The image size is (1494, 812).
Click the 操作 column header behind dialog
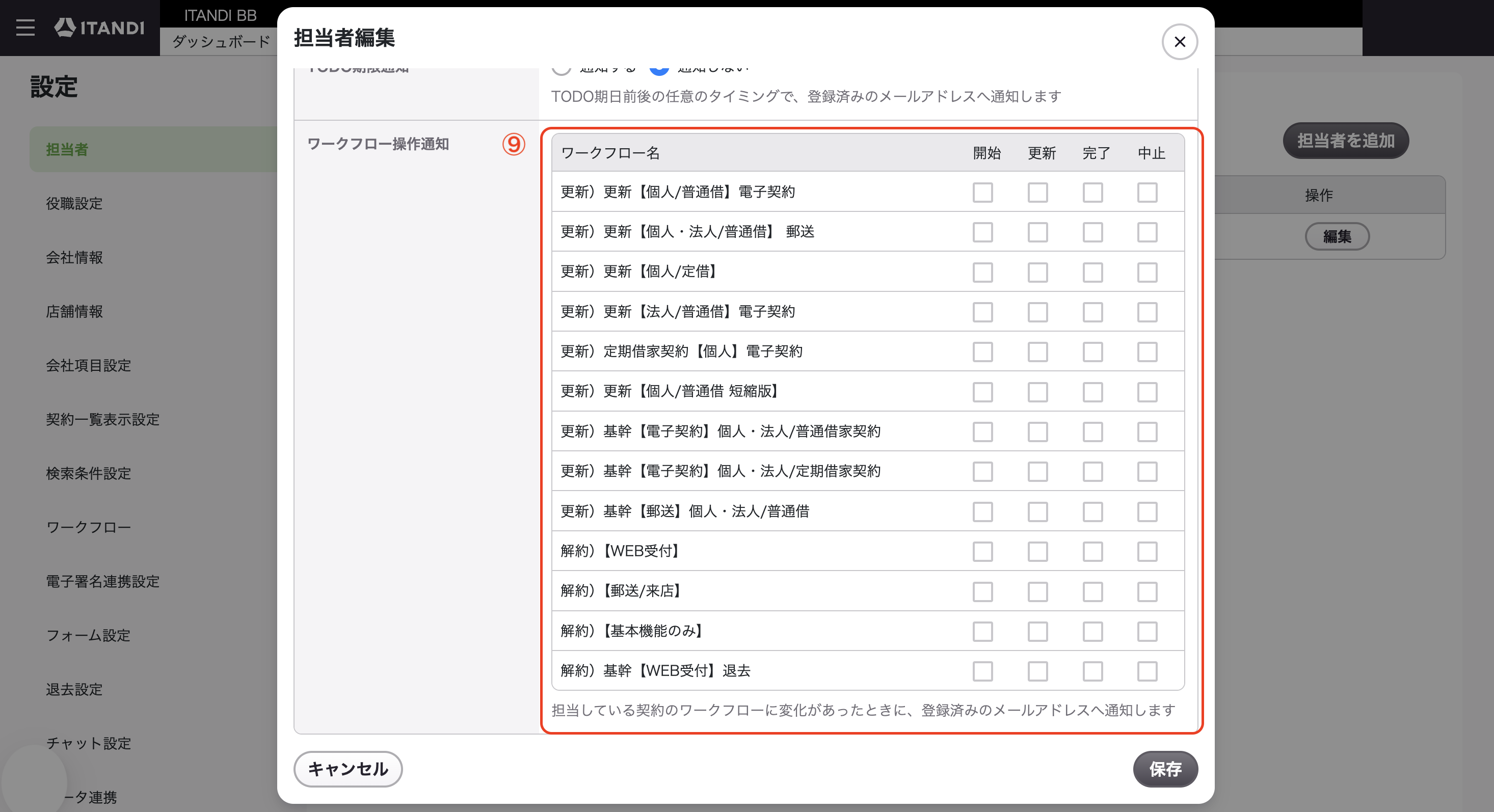pyautogui.click(x=1318, y=195)
